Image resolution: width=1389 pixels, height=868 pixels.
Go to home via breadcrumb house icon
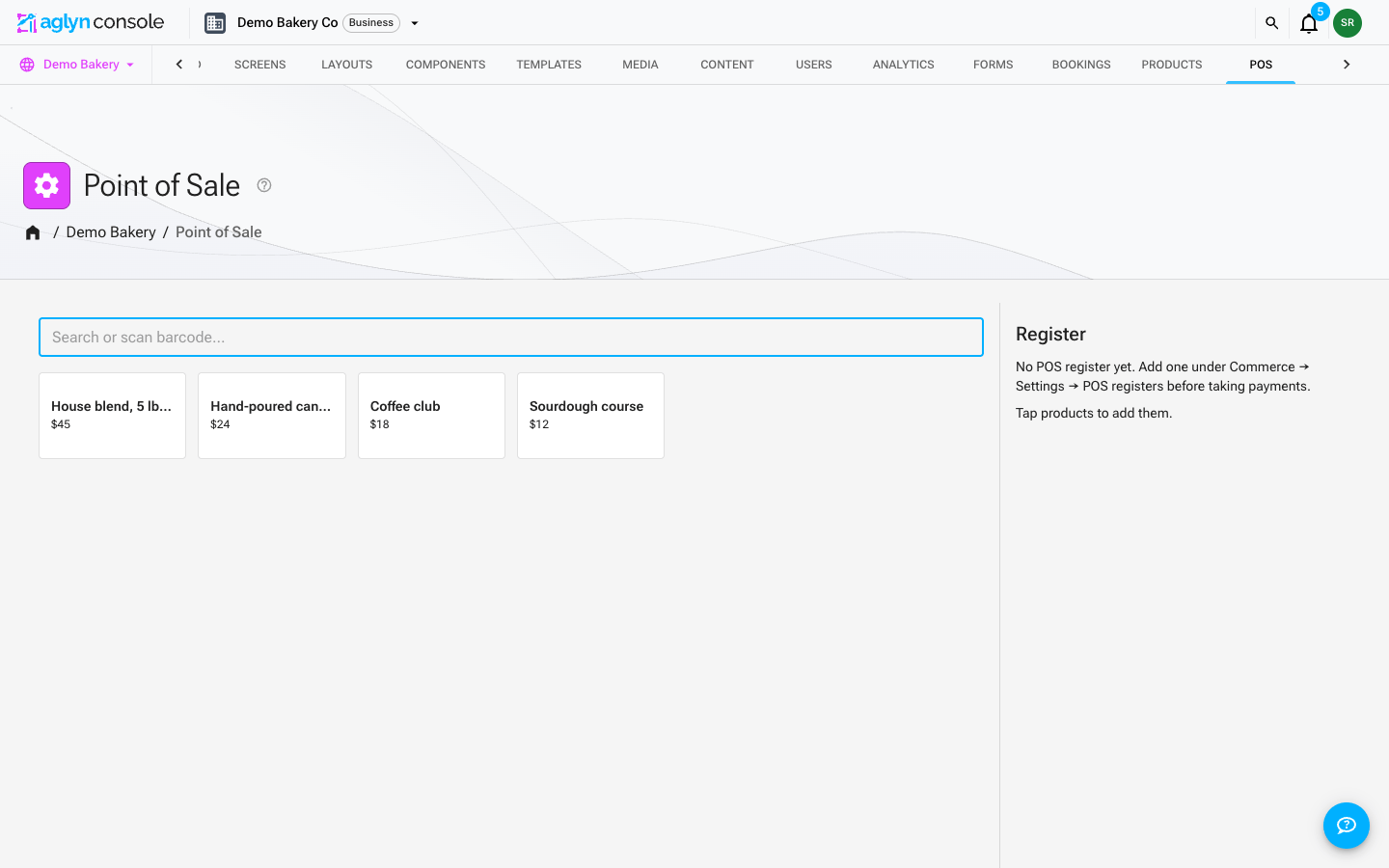tap(33, 232)
